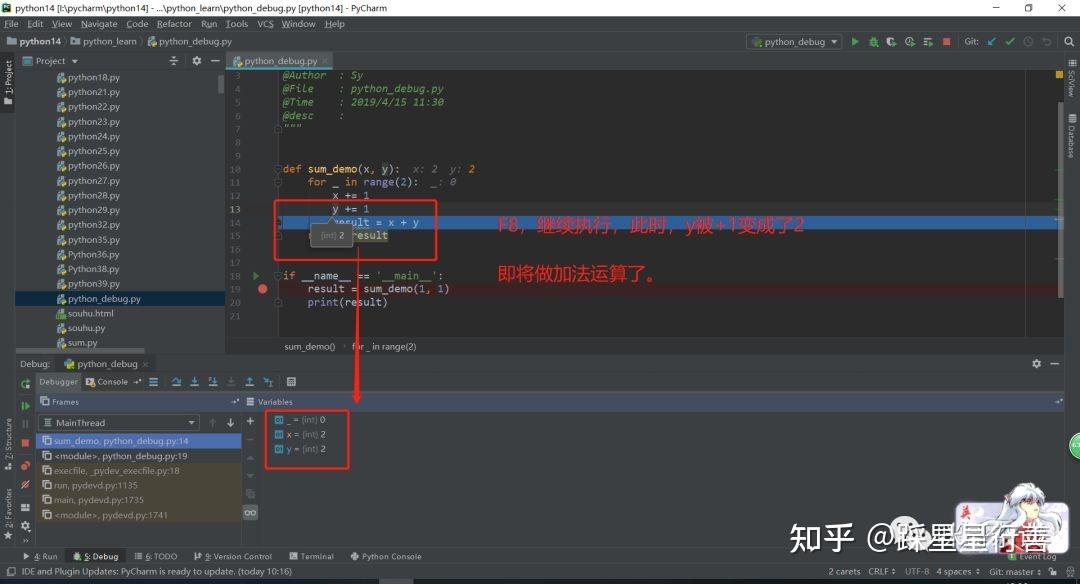Run python_debug using the green Run arrow
Viewport: 1080px width, 584px height.
point(854,41)
